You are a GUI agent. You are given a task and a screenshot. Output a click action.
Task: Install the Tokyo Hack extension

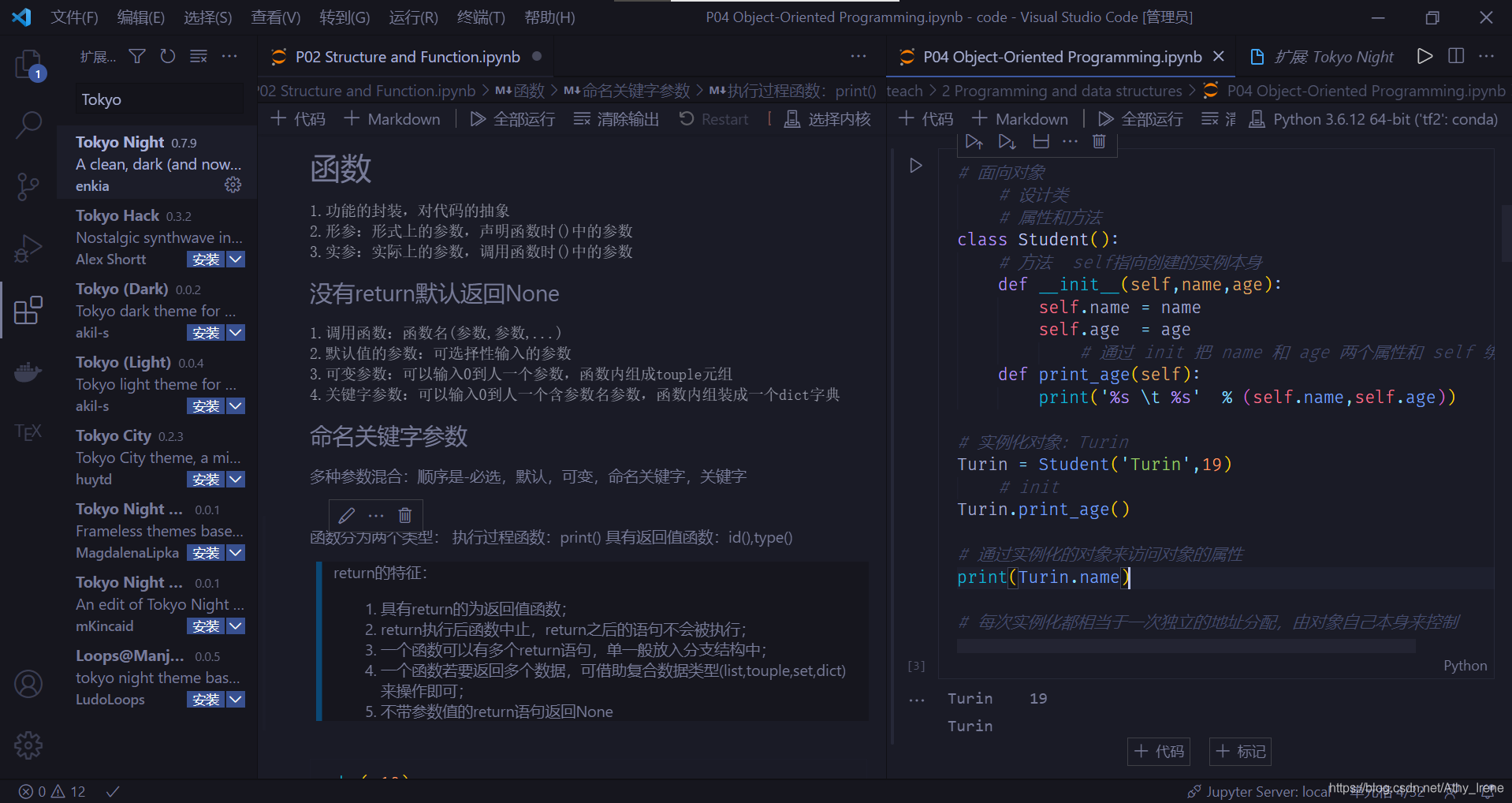click(x=206, y=260)
